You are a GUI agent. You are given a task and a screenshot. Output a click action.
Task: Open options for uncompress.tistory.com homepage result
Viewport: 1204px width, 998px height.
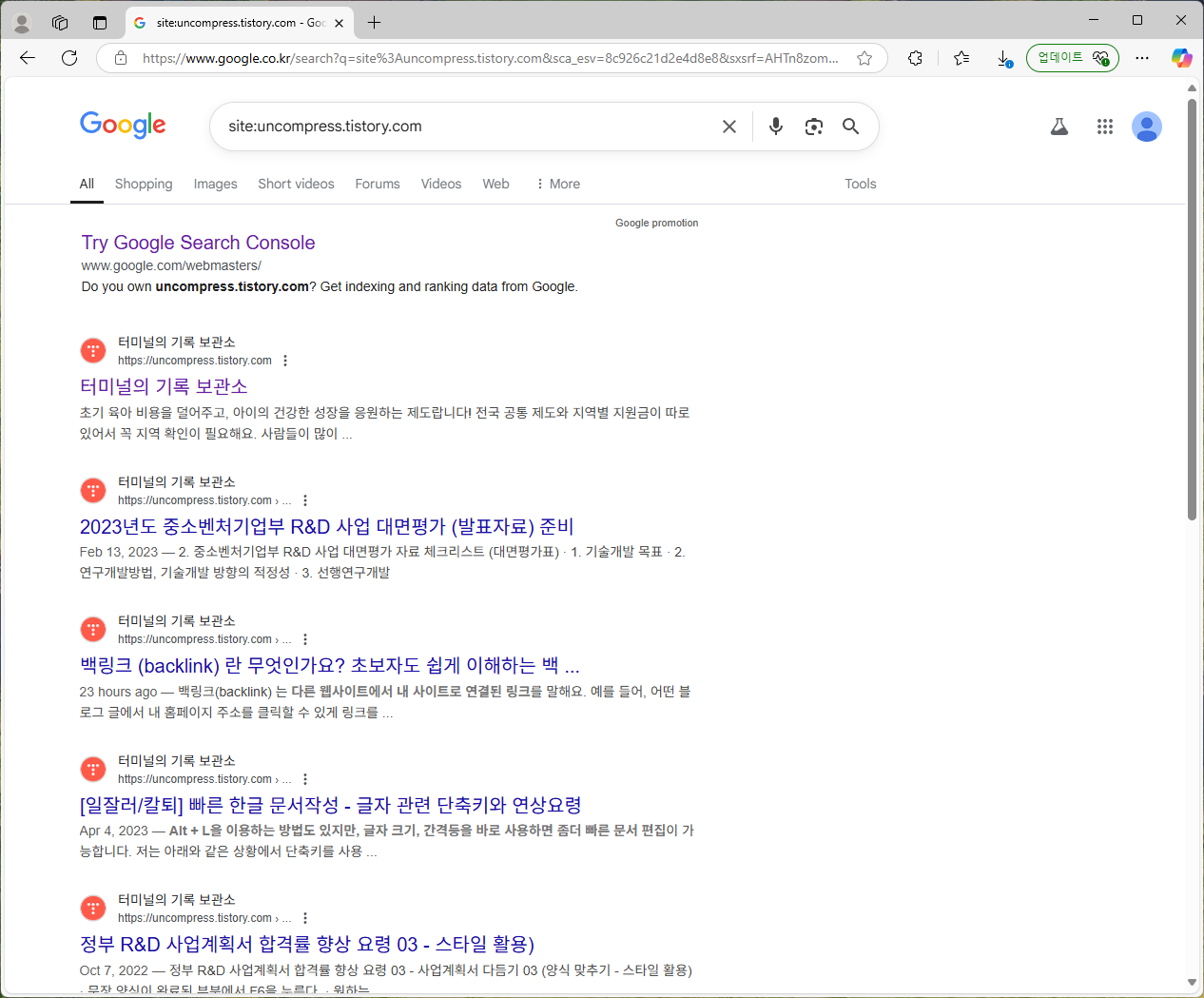click(x=285, y=361)
